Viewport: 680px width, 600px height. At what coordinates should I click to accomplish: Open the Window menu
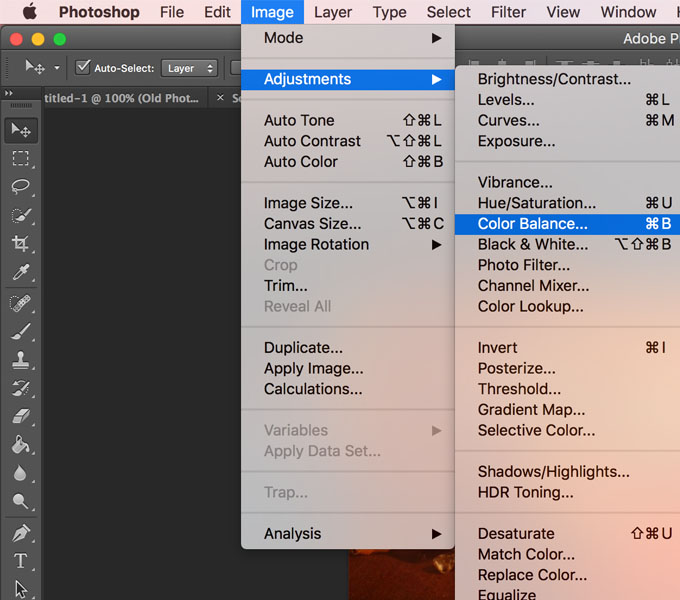[628, 12]
